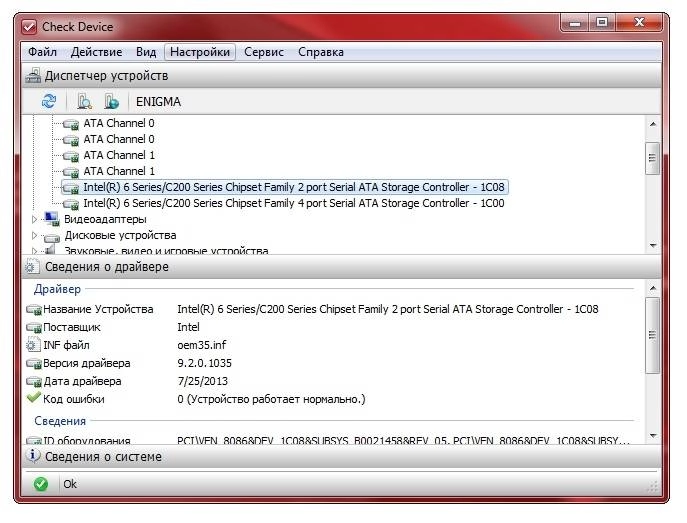The width and height of the screenshot is (687, 523).
Task: Click the Звуковые, видео и игровые устройства icon
Action: (51, 250)
